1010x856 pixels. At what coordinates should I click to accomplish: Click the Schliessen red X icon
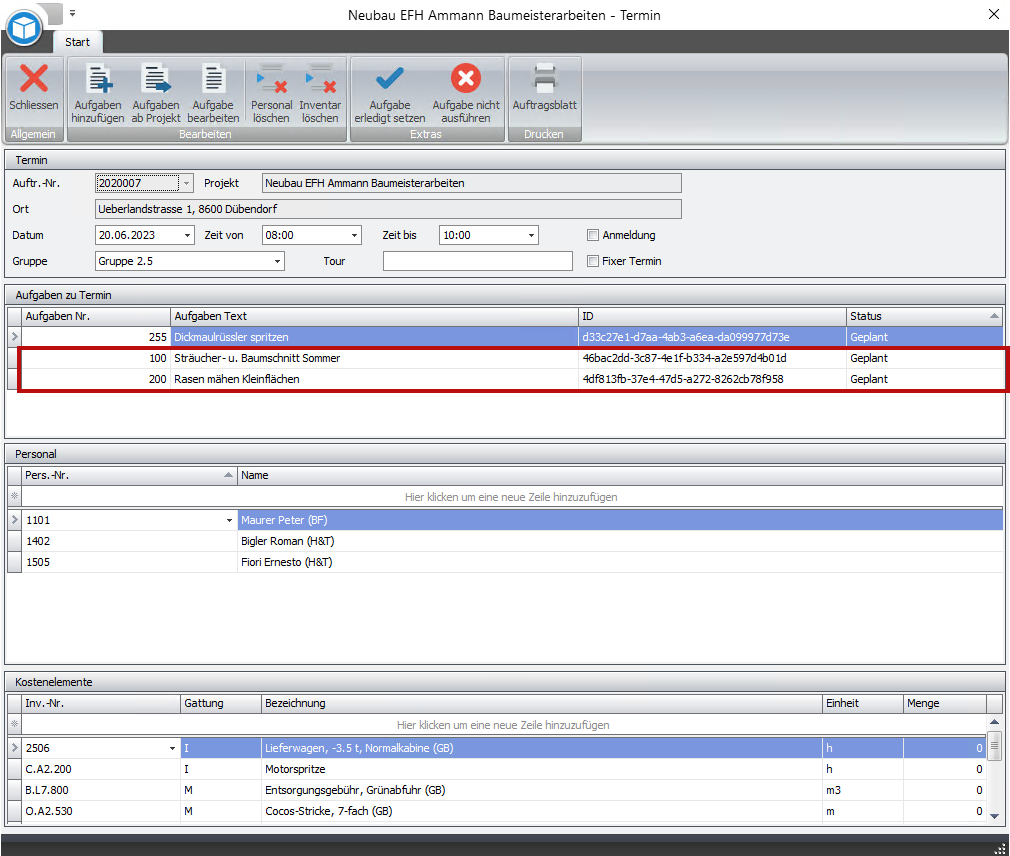(x=33, y=79)
